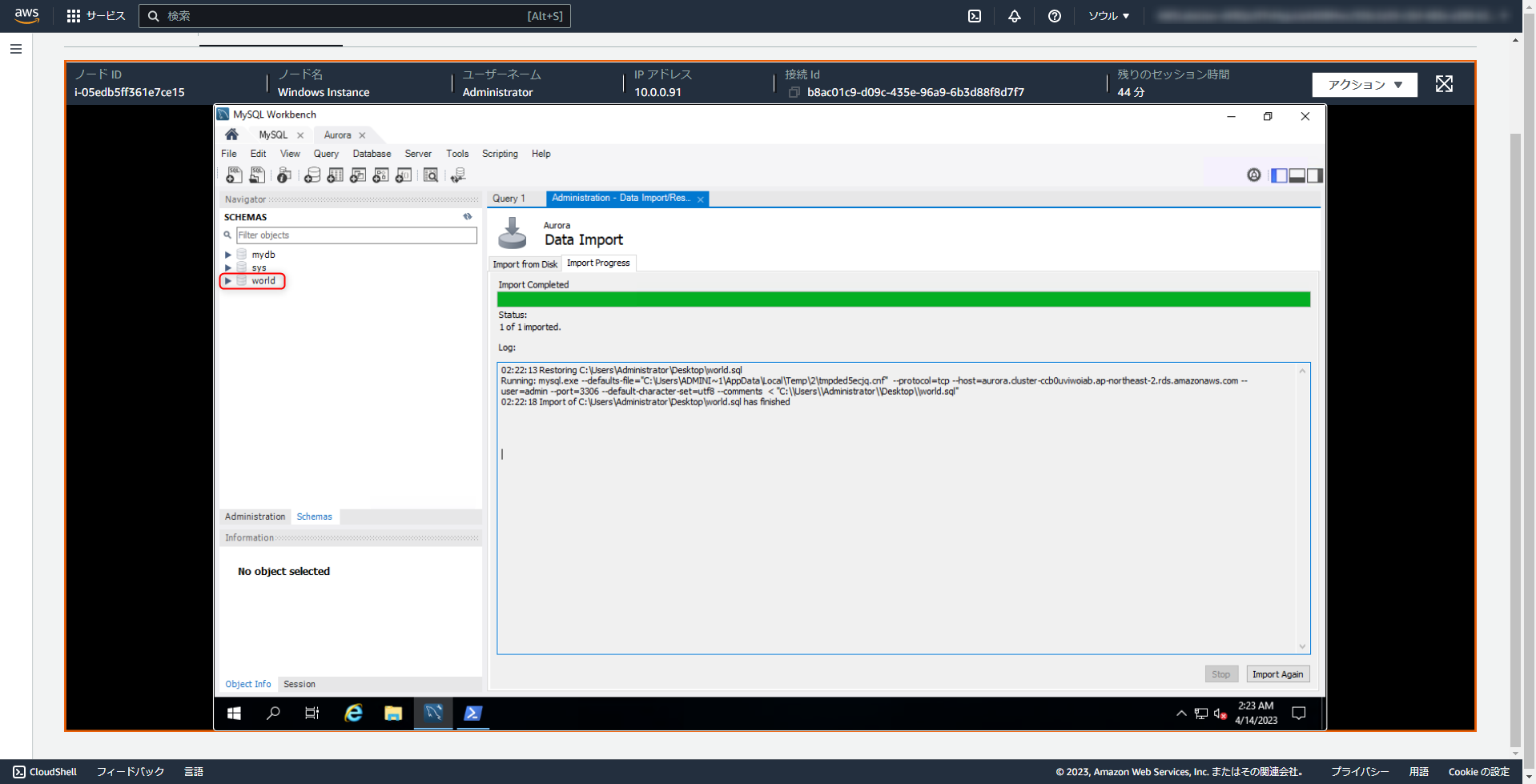Screen dimensions: 1536x784
Task: Open the Database menu
Action: (x=372, y=153)
